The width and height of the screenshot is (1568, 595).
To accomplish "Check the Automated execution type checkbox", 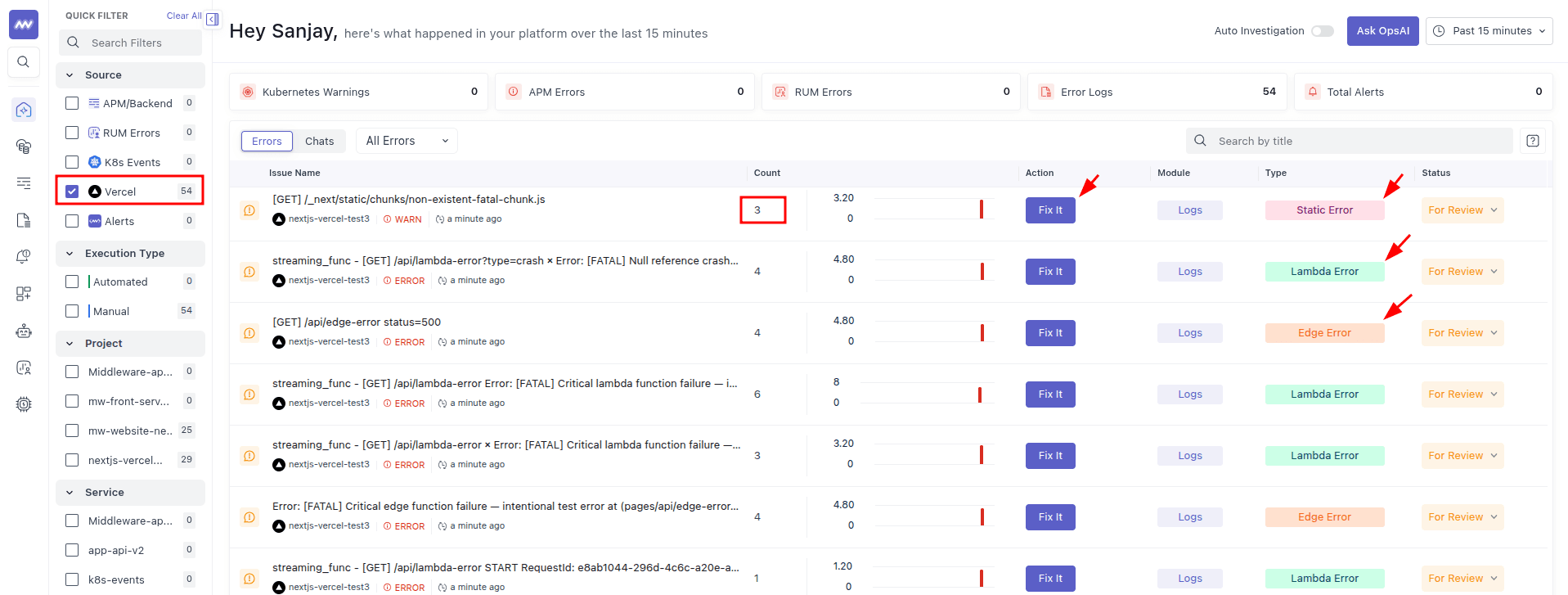I will tap(72, 282).
